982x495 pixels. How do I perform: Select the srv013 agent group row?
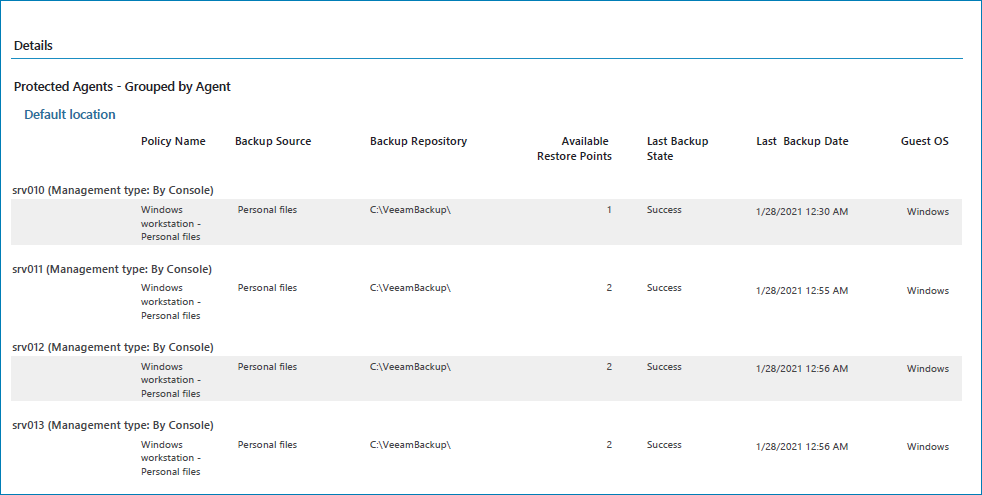click(113, 426)
